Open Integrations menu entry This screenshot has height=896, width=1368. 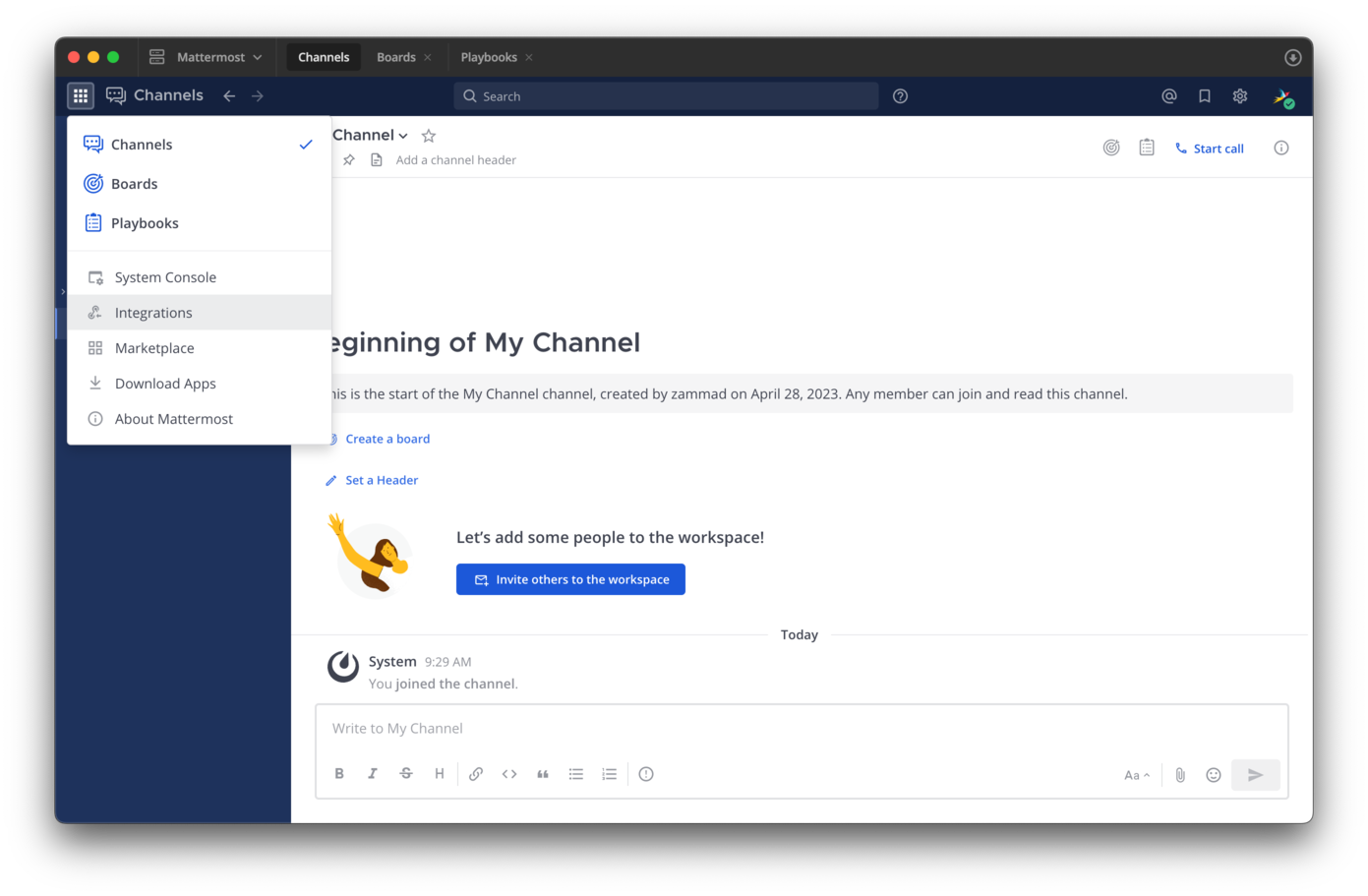coord(200,313)
